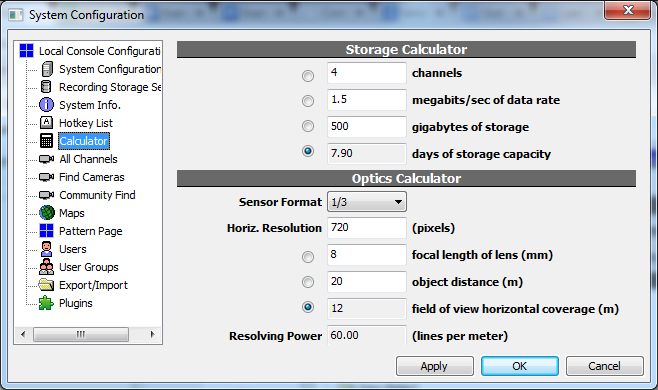Click the System Configuration window title icon
Viewport: 658px width, 390px height.
(x=16, y=15)
